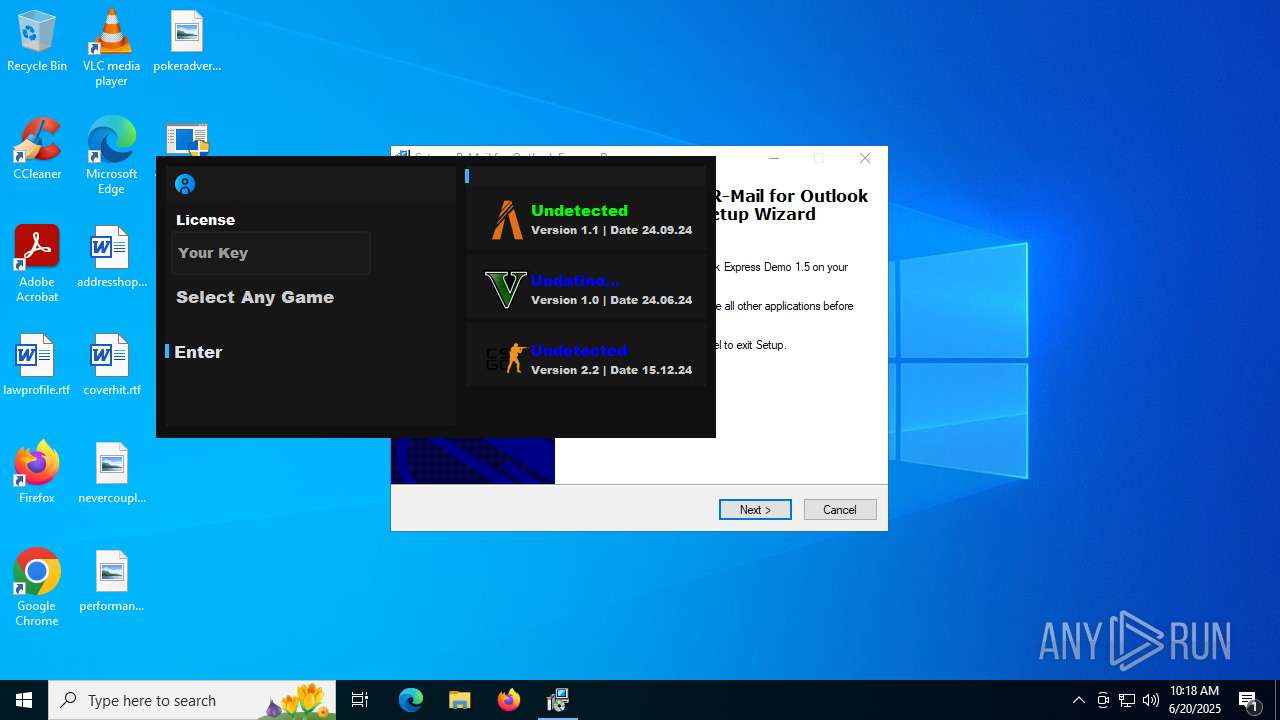Image resolution: width=1280 pixels, height=720 pixels.
Task: Select lawprofile.rtf document icon
Action: click(37, 365)
